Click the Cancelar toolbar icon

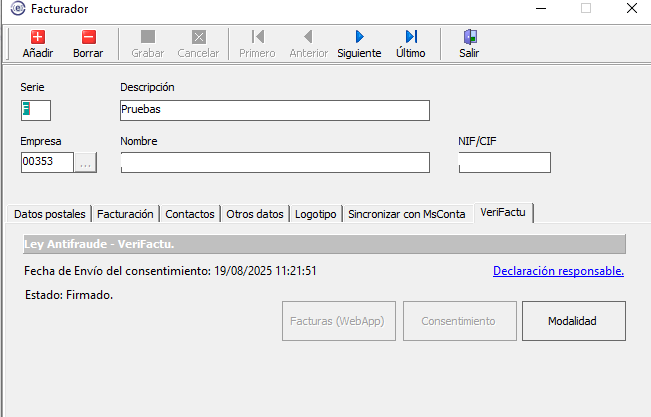click(x=198, y=37)
